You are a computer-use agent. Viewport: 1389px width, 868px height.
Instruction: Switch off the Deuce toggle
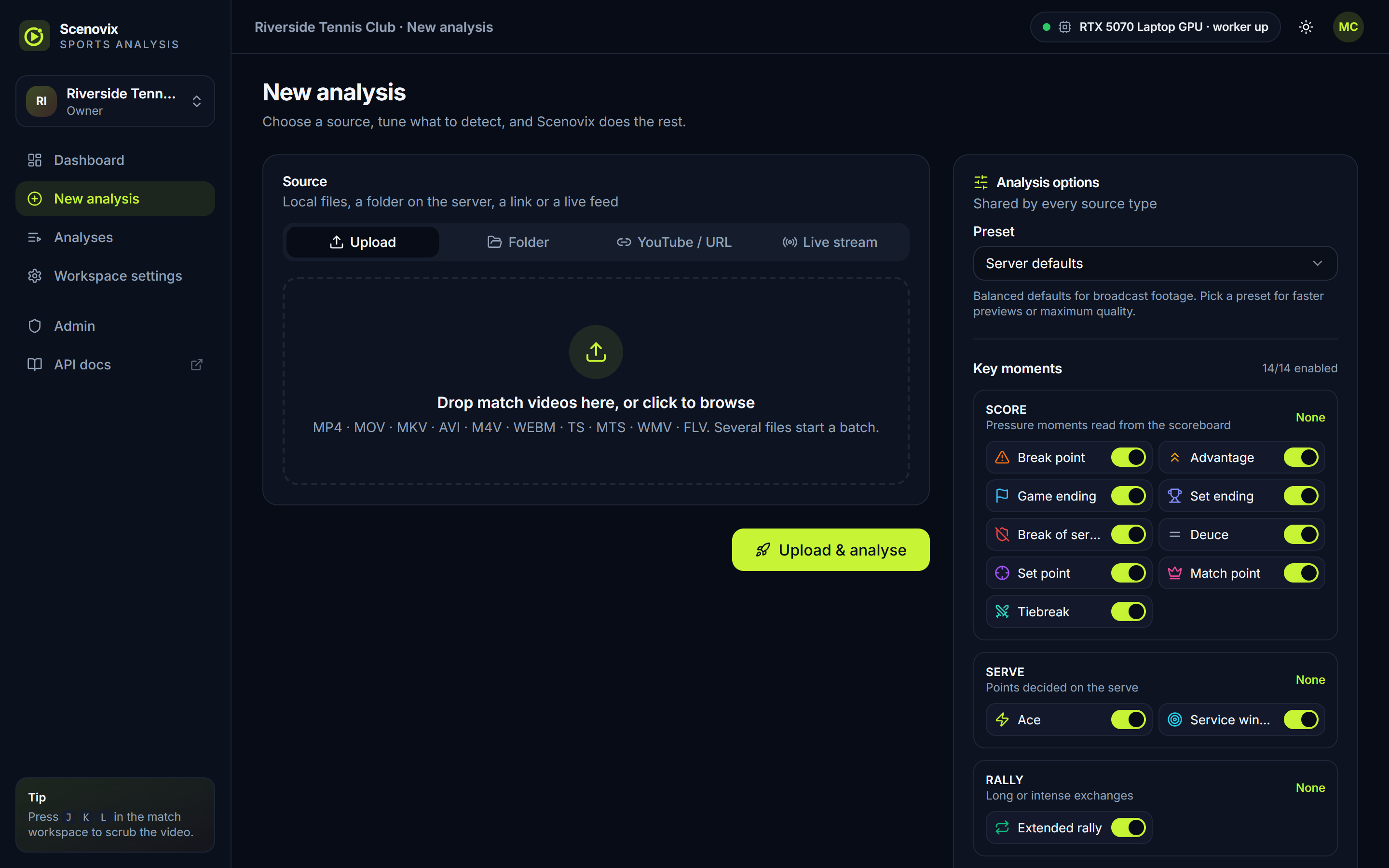pos(1301,534)
